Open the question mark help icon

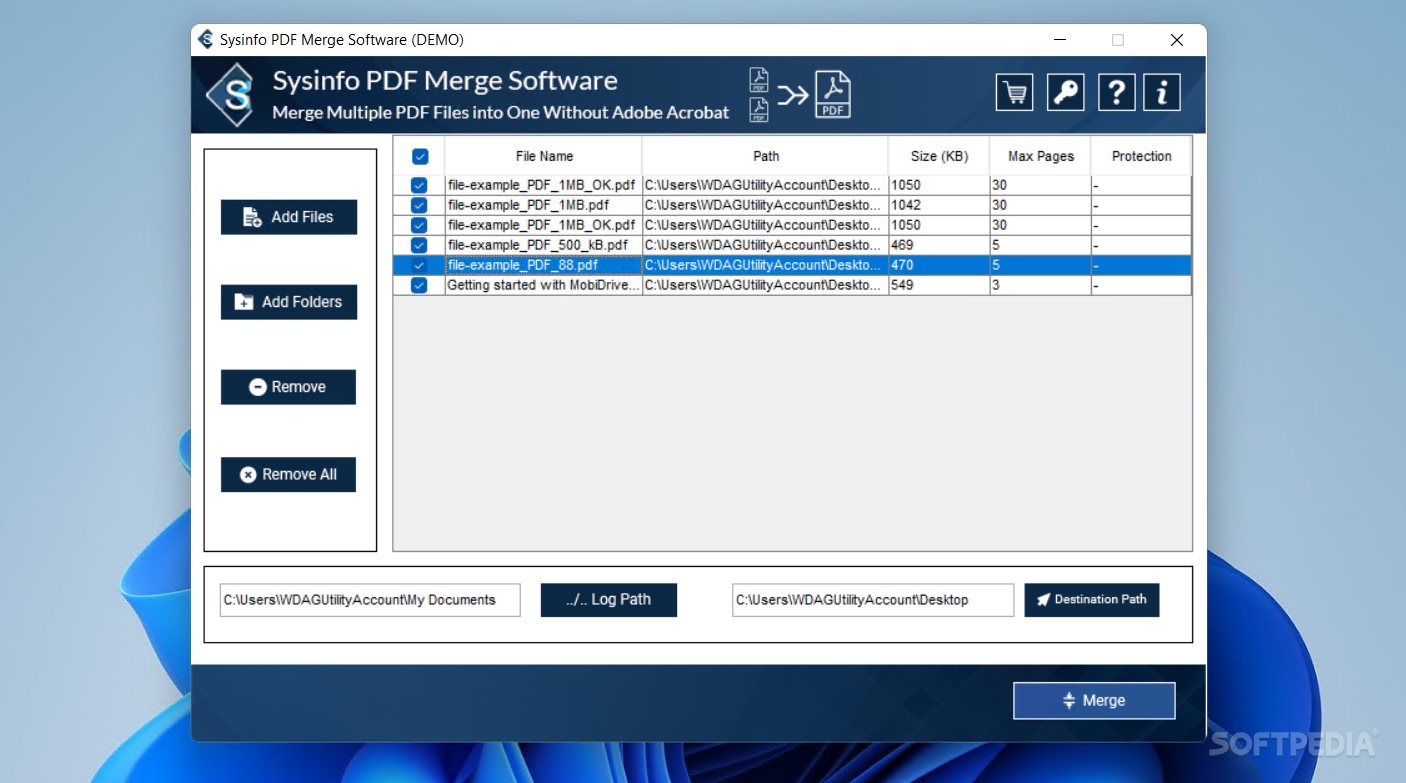tap(1116, 93)
